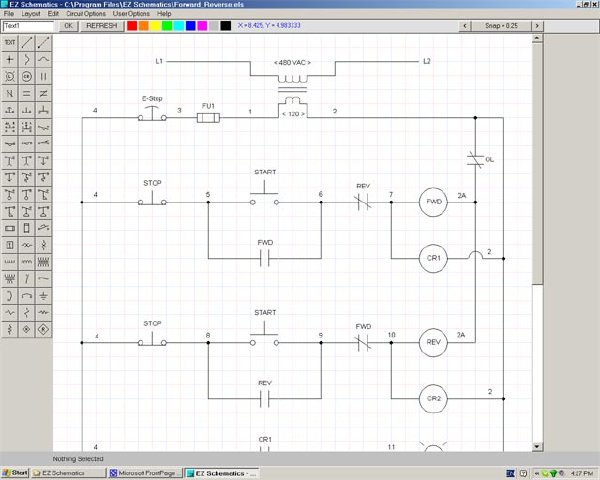Choose the horizontal wire jumper hump tool
The width and height of the screenshot is (600, 480).
[x=43, y=59]
